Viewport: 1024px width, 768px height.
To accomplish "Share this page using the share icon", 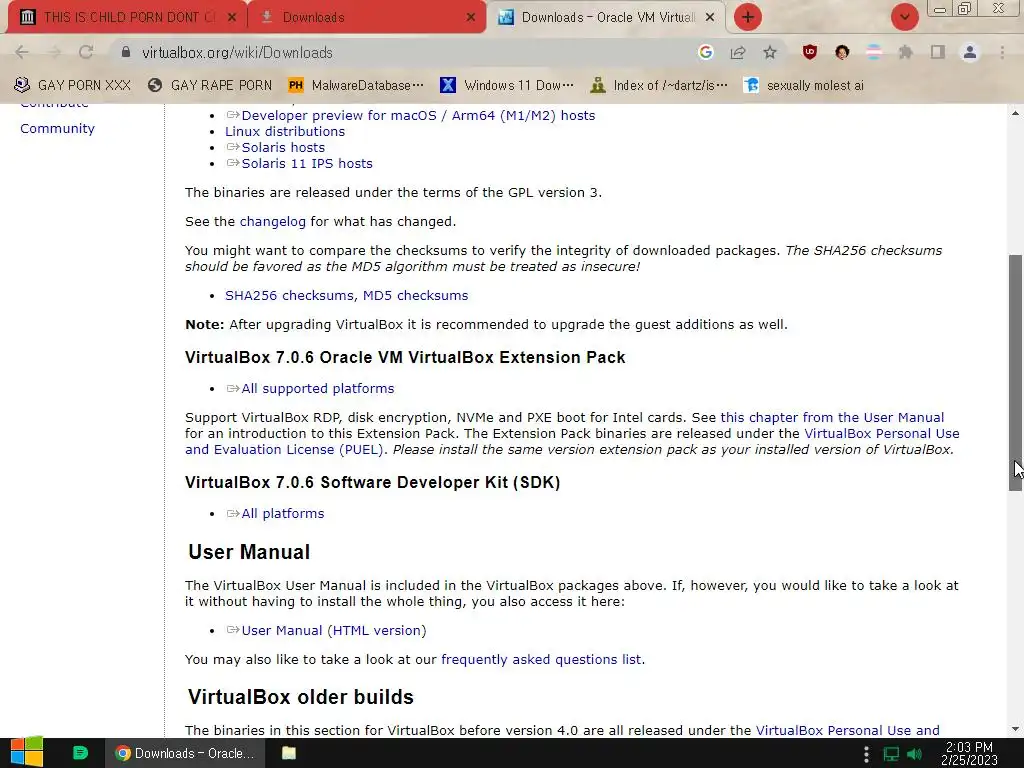I will tap(738, 52).
